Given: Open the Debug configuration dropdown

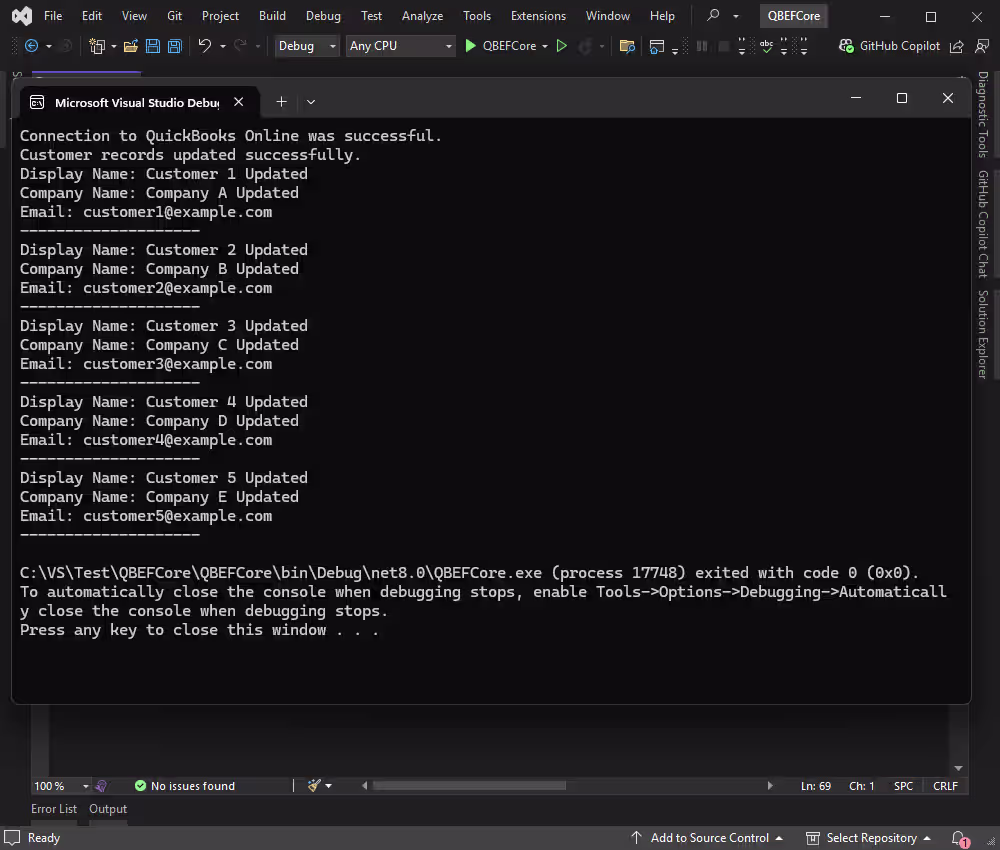Looking at the screenshot, I should [306, 46].
